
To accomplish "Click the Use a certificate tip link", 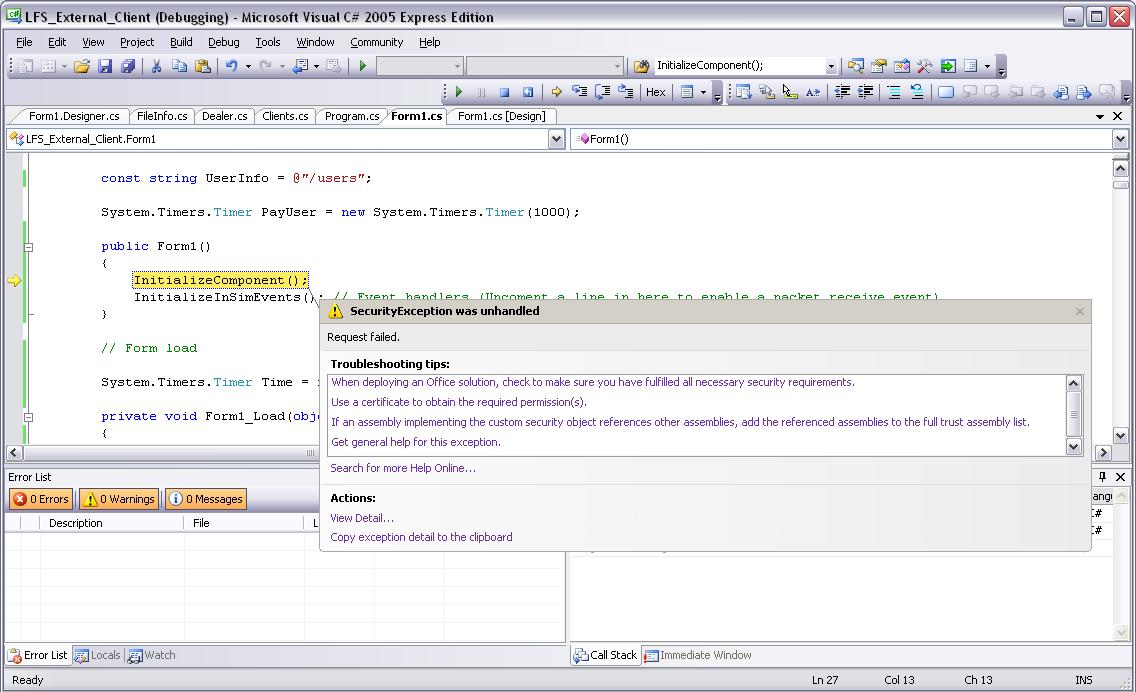I will pyautogui.click(x=459, y=402).
